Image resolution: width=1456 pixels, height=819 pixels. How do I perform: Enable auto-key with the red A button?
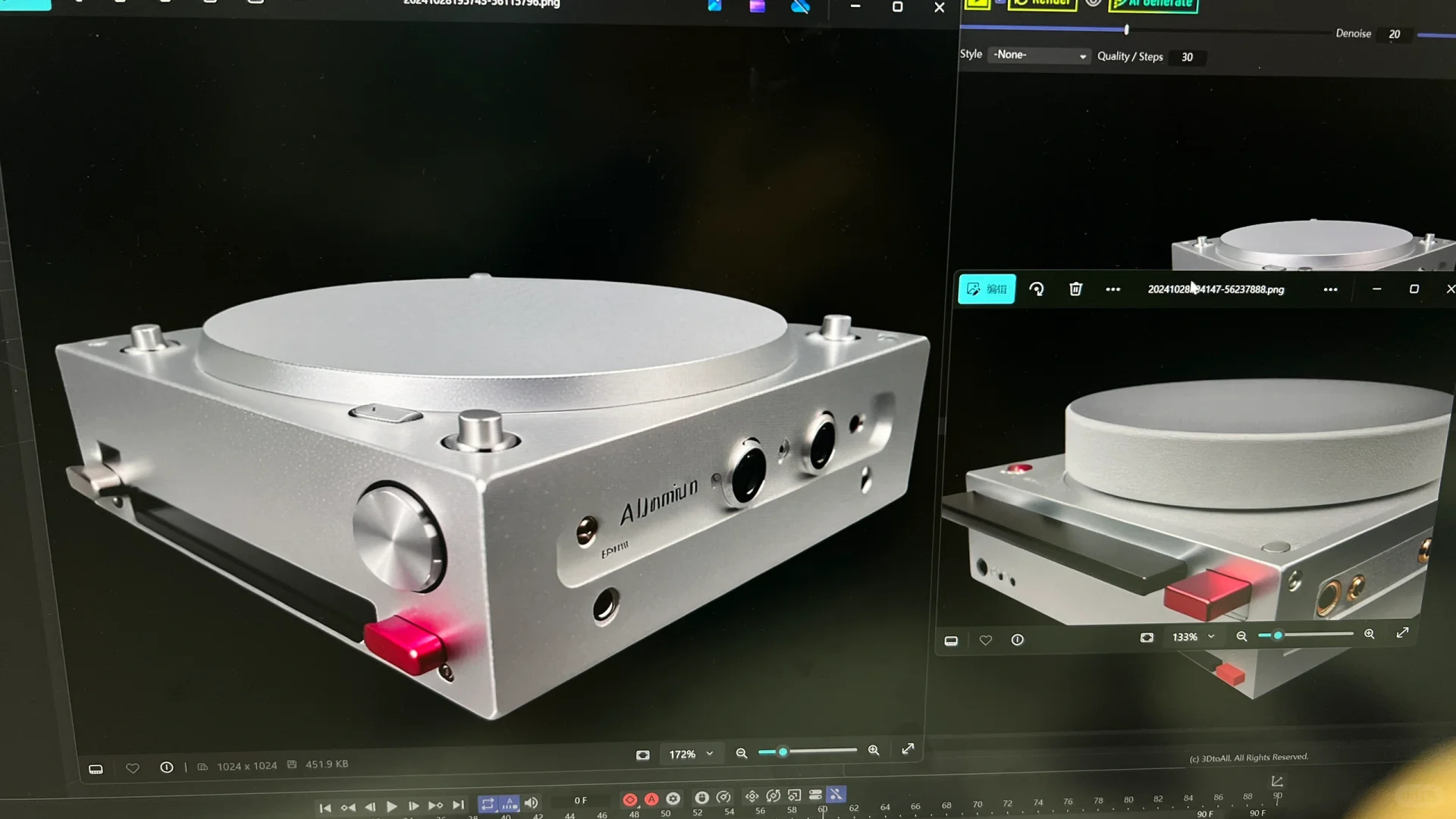tap(651, 799)
